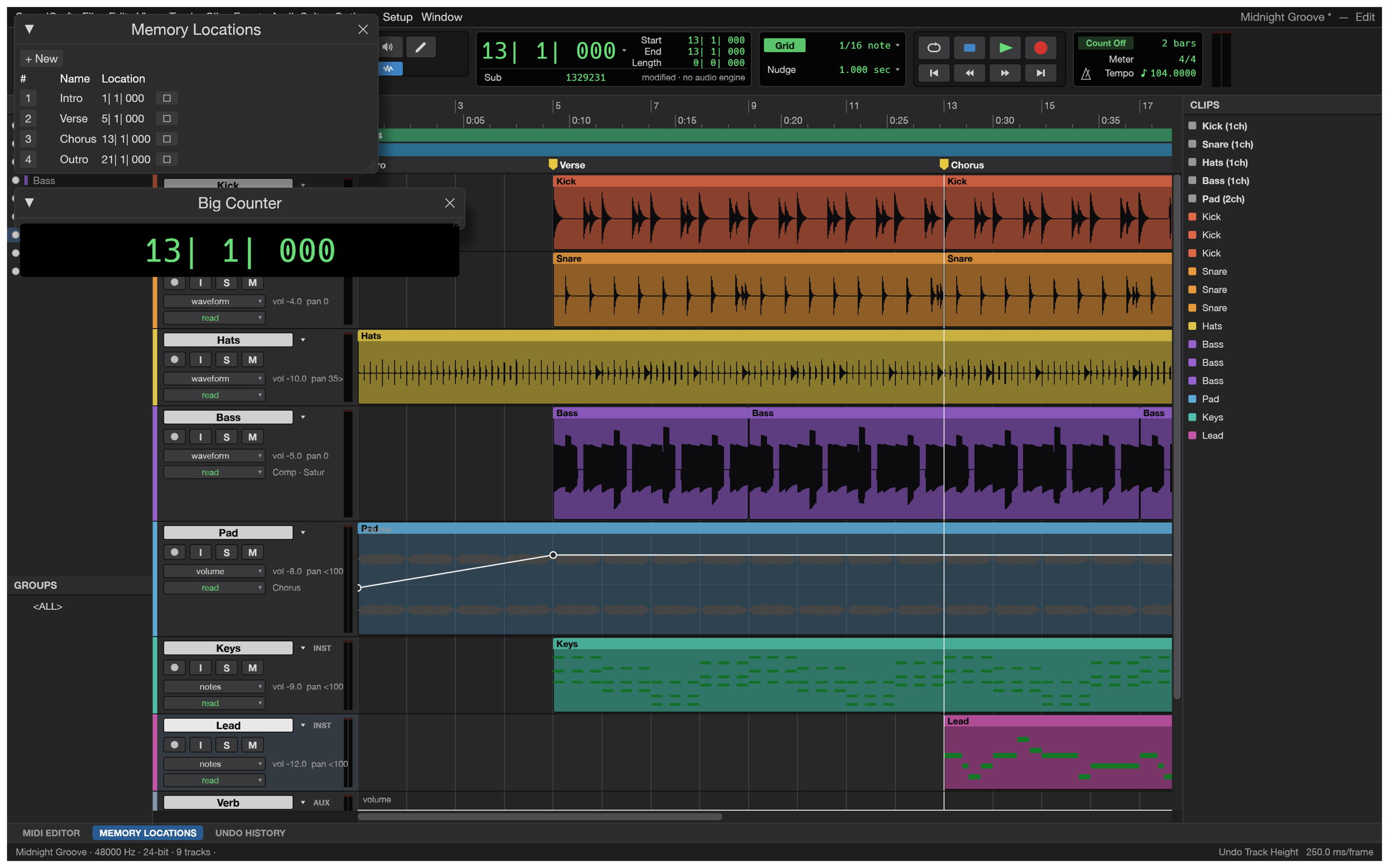Tick the checkbox in the Chorus memory location row

[x=167, y=139]
